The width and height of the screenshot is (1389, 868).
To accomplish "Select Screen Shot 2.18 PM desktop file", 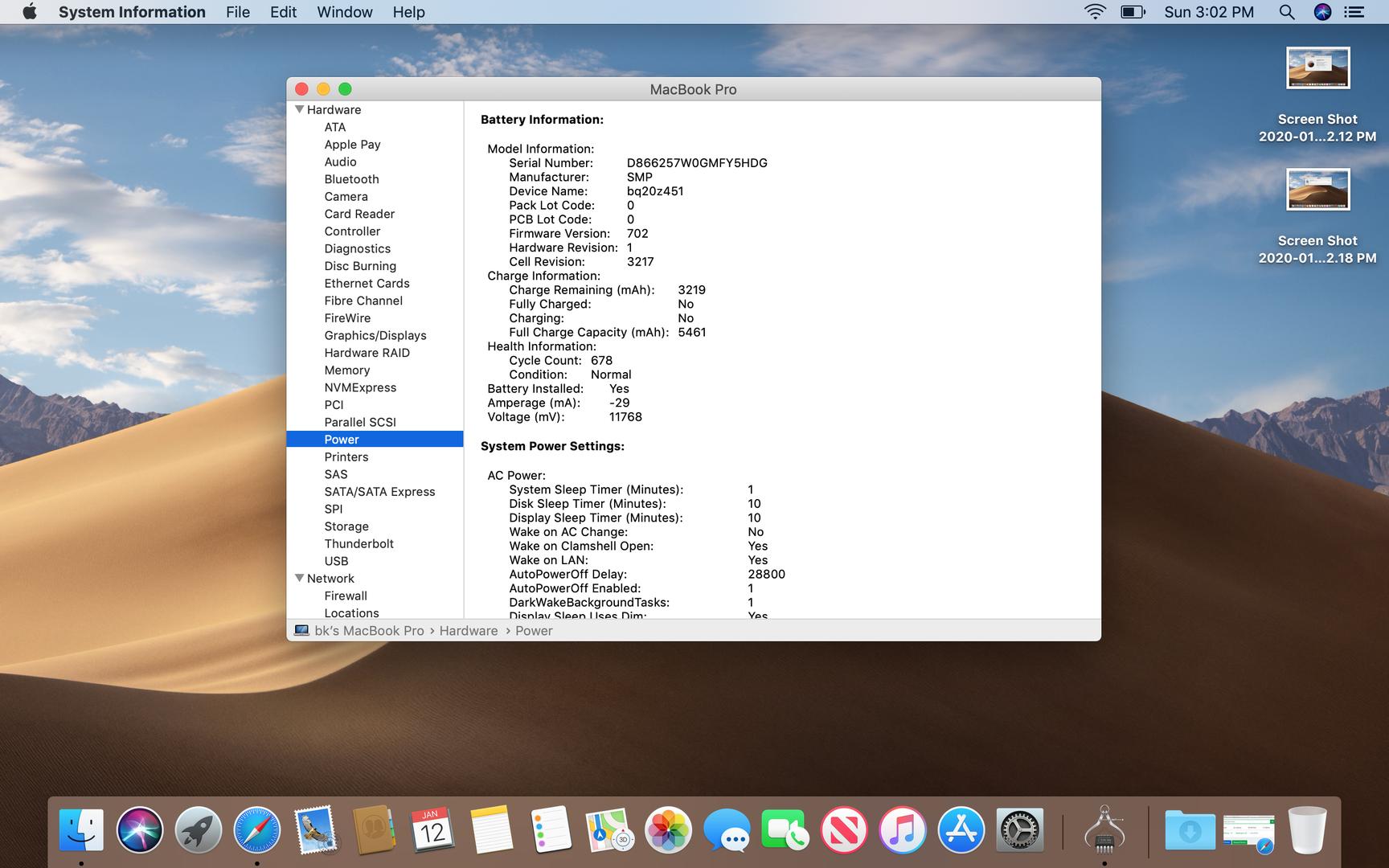I will (1317, 216).
